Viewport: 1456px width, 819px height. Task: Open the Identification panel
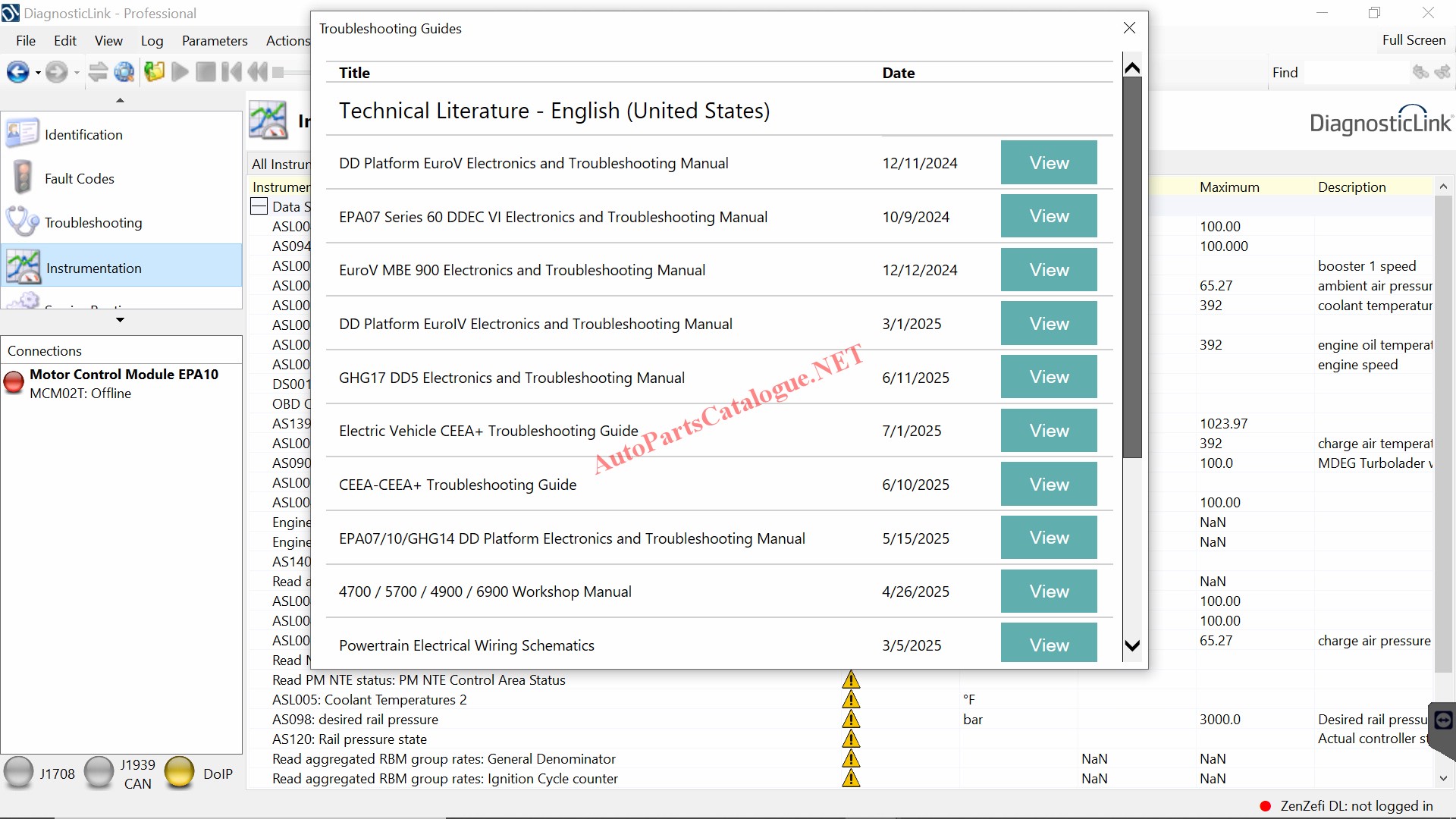point(83,134)
